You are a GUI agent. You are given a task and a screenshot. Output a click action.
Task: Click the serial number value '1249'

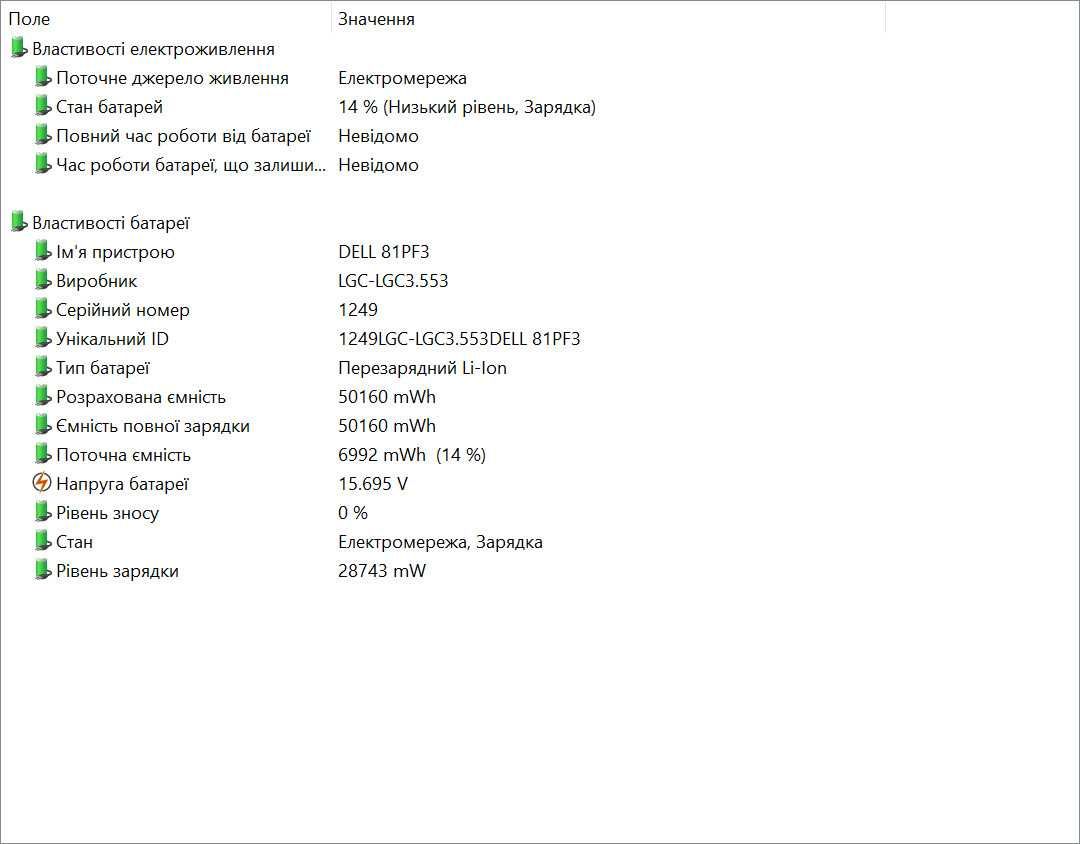tap(358, 309)
